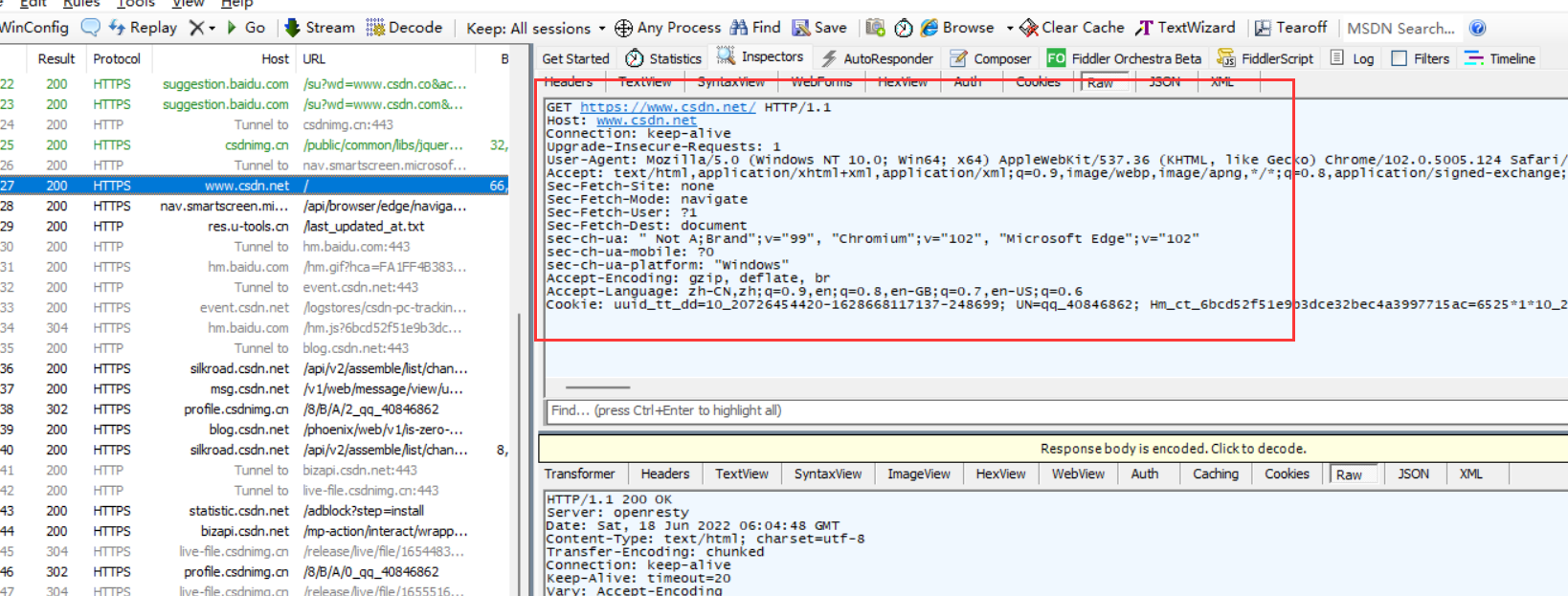Switch to the Get Started tab

(x=575, y=58)
